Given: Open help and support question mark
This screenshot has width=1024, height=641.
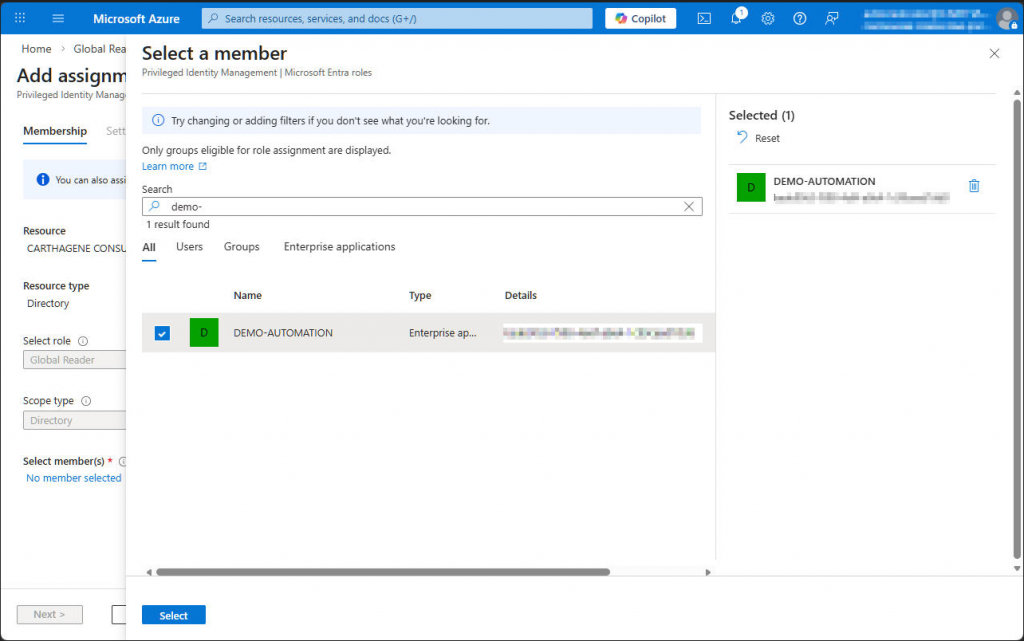Looking at the screenshot, I should point(798,17).
